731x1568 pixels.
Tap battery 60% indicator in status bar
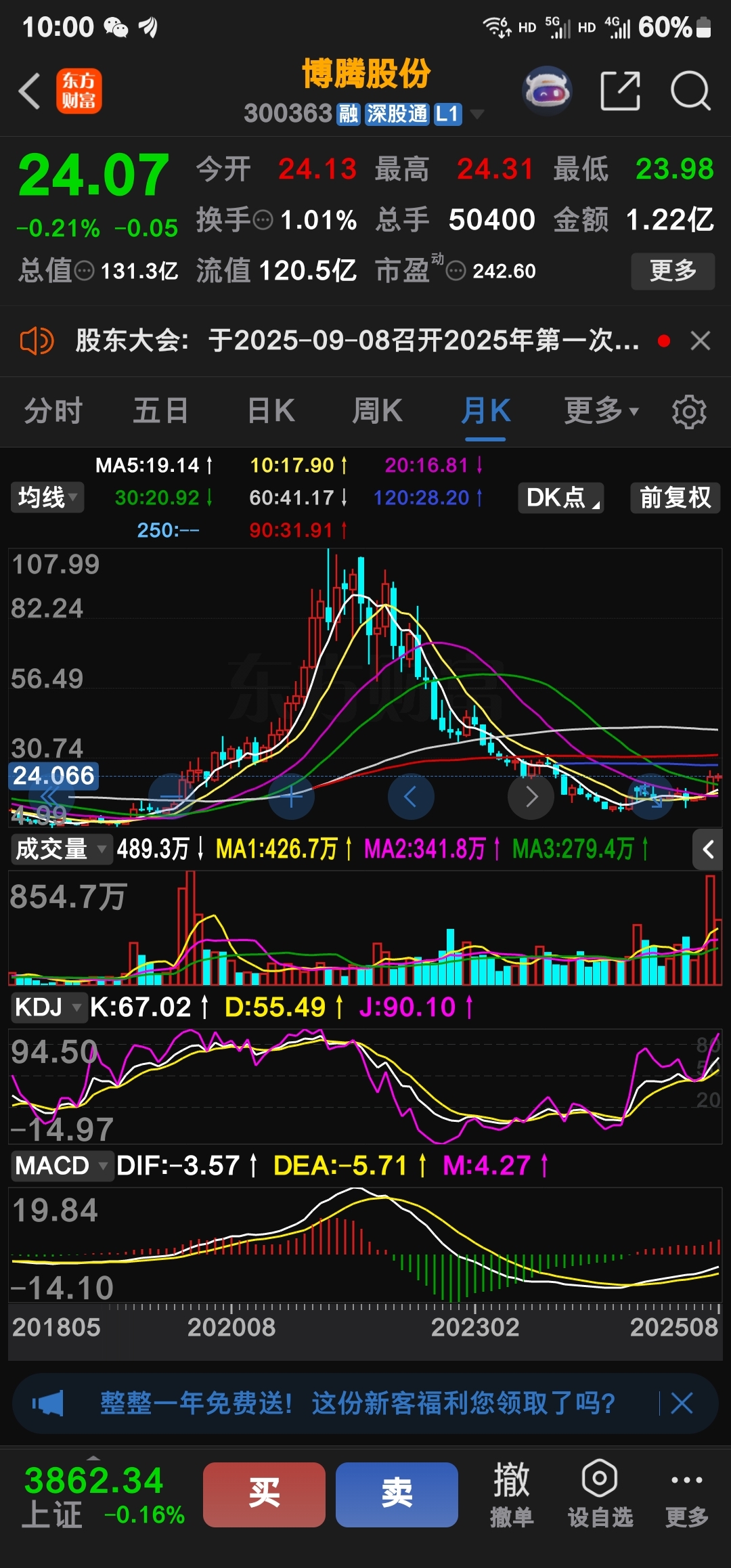(674, 27)
